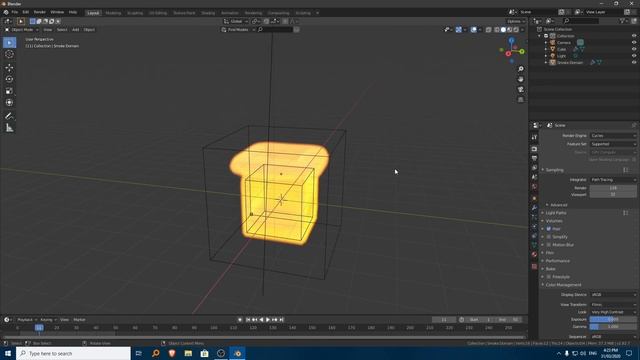Open the View Transform dropdown
Screen dimensions: 640x360
tap(613, 304)
